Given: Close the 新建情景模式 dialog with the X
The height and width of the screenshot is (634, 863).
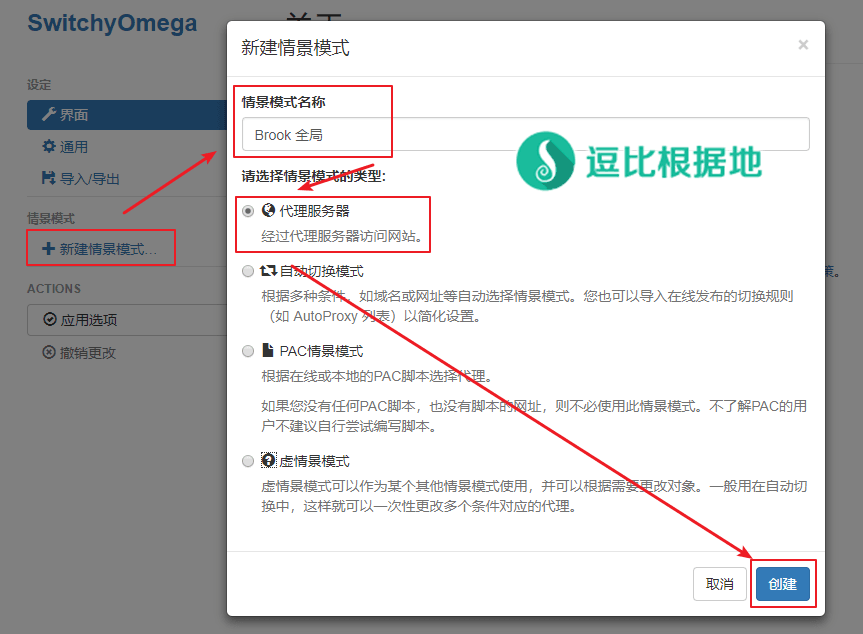Looking at the screenshot, I should [803, 45].
